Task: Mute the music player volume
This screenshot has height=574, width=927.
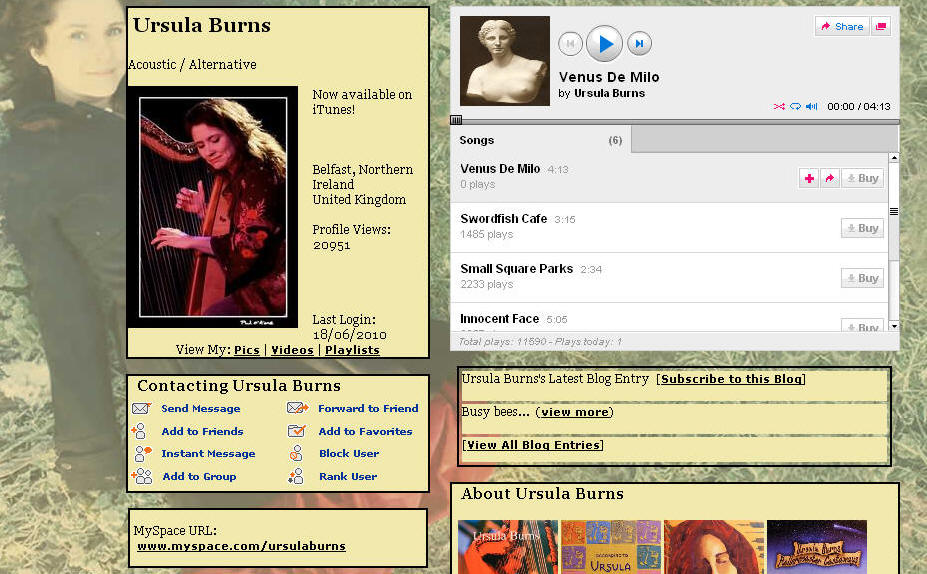Action: (x=811, y=107)
